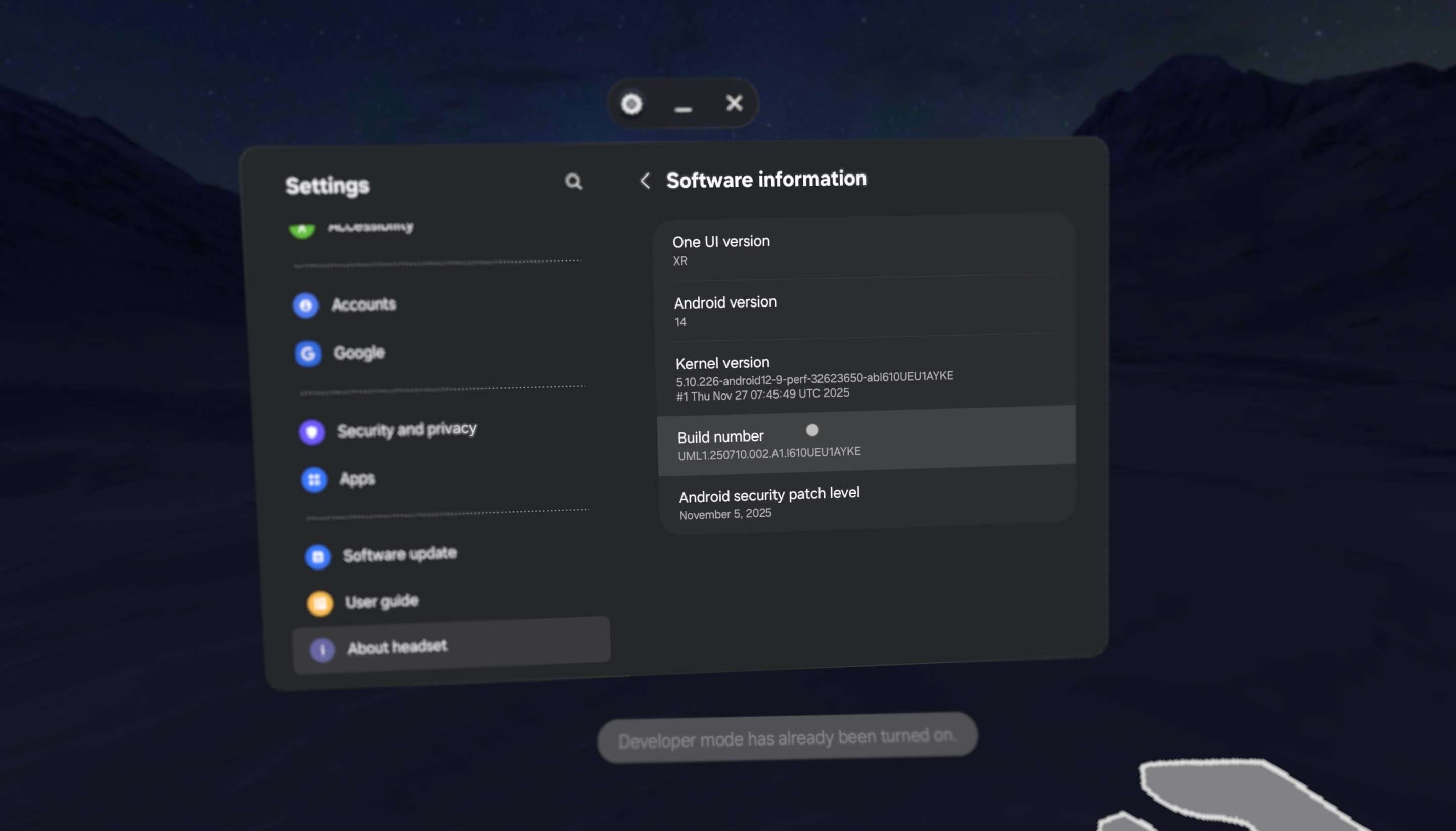The image size is (1456, 831).
Task: Close the Settings window
Action: pos(734,103)
